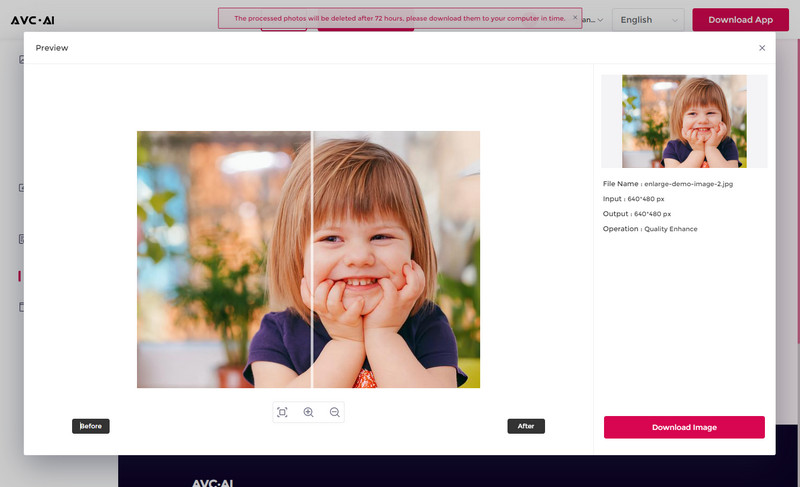This screenshot has width=800, height=487.
Task: Zoom out with the magnifier minus icon
Action: [x=335, y=412]
